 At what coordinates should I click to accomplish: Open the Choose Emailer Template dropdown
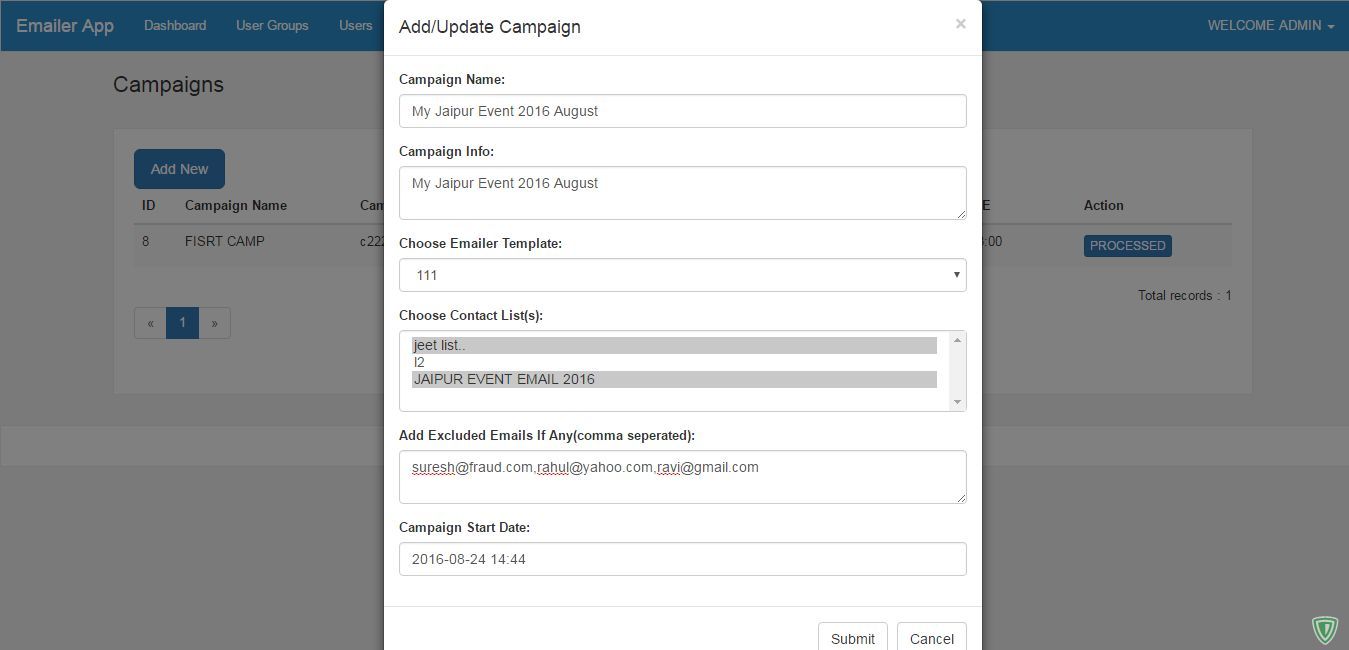point(682,275)
